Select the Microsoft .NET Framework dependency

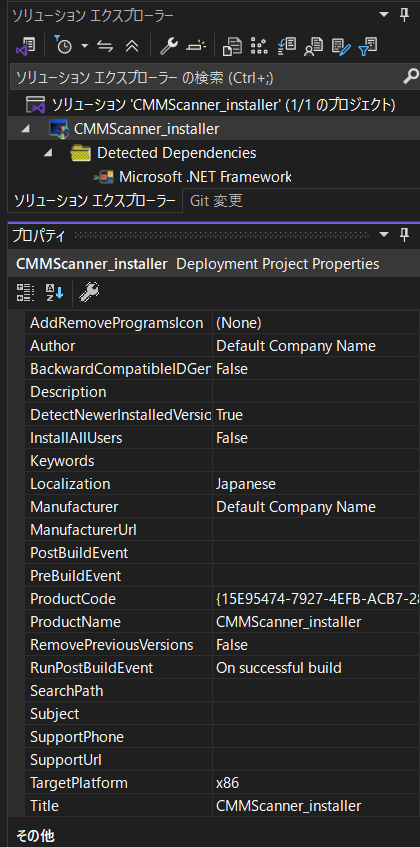coord(205,177)
